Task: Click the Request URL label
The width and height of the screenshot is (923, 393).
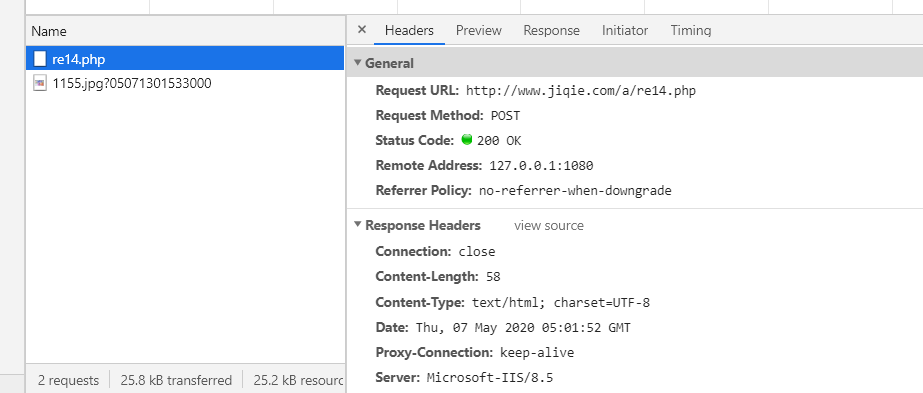Action: (417, 91)
